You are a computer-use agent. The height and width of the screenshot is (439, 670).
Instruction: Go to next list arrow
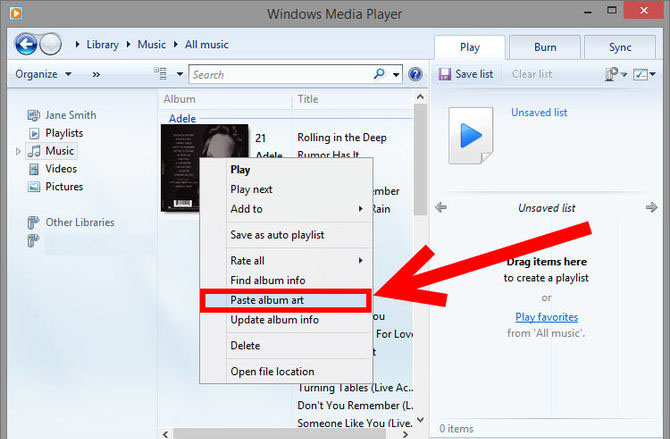(x=651, y=208)
